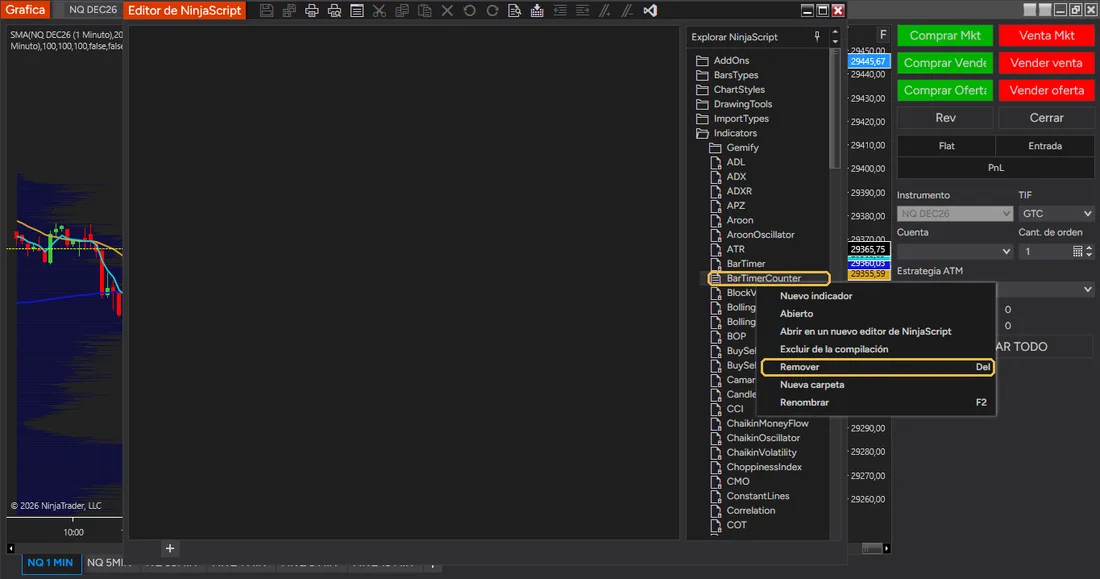Click the Print icon in editor toolbar

tap(311, 11)
